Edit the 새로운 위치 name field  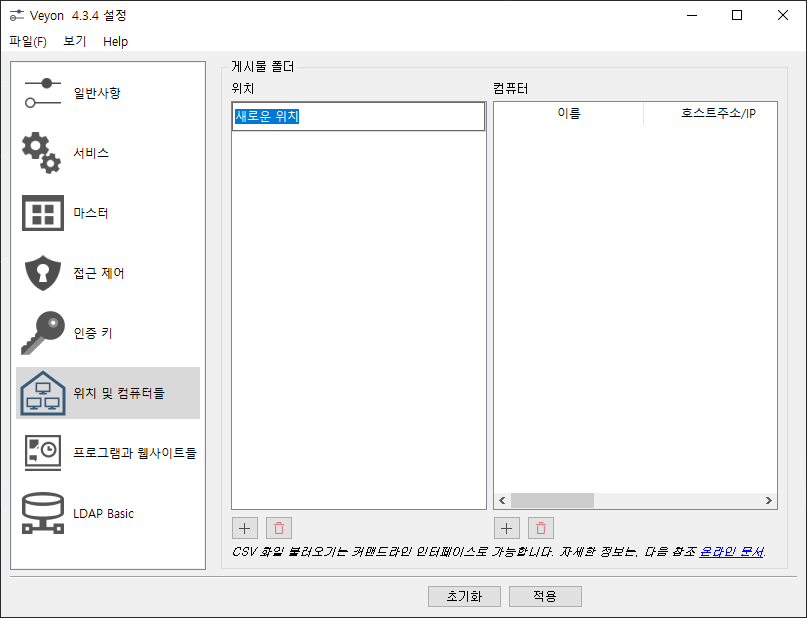[358, 116]
